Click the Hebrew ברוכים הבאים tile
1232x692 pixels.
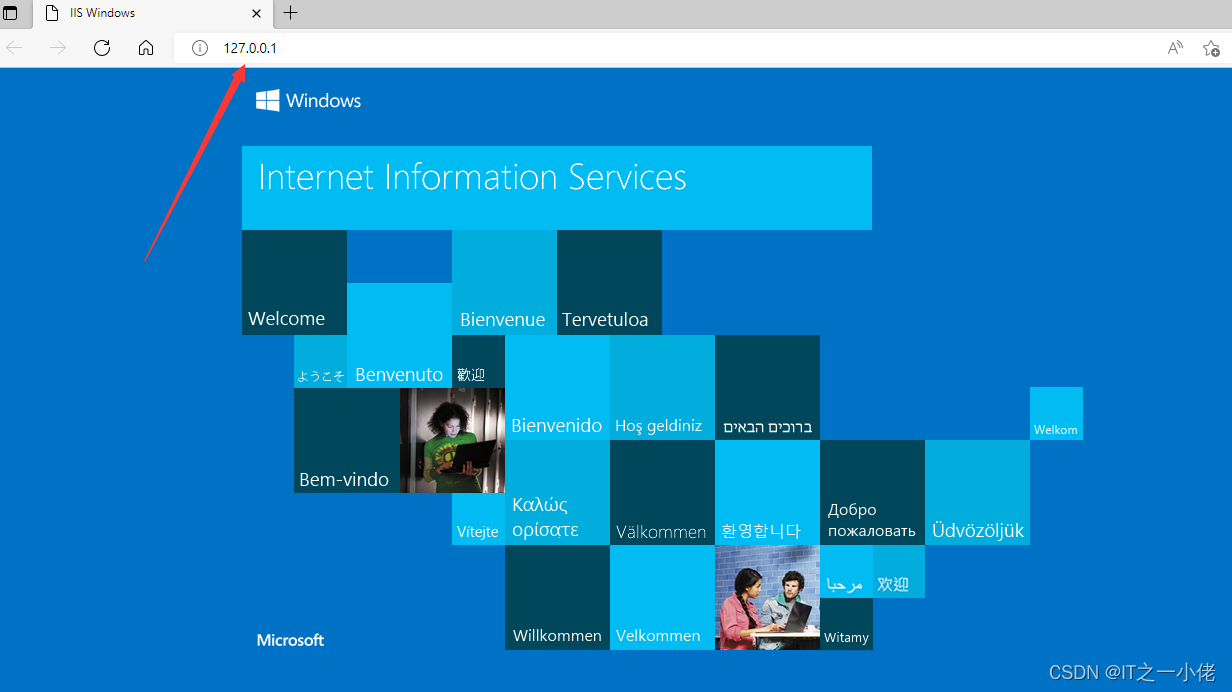pos(767,387)
